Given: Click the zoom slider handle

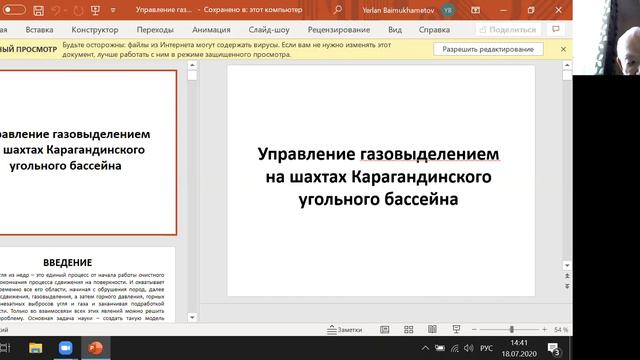Looking at the screenshot, I should click(x=511, y=329).
